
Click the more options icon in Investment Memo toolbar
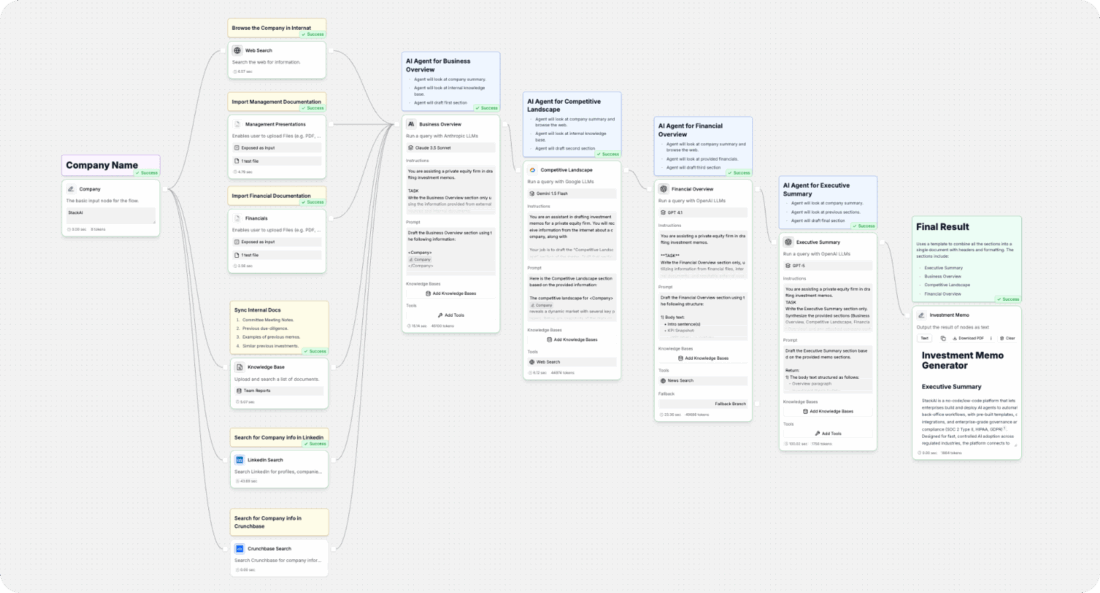(x=991, y=338)
